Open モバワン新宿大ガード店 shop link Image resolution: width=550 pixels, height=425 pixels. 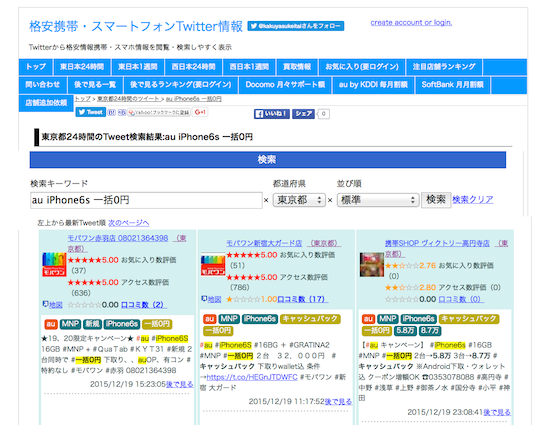click(264, 243)
